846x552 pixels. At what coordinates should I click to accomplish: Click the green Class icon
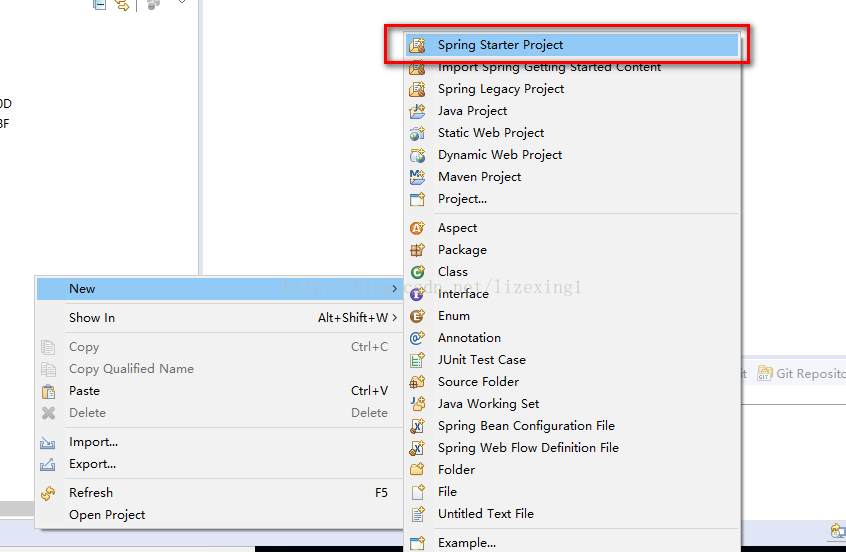[x=417, y=272]
